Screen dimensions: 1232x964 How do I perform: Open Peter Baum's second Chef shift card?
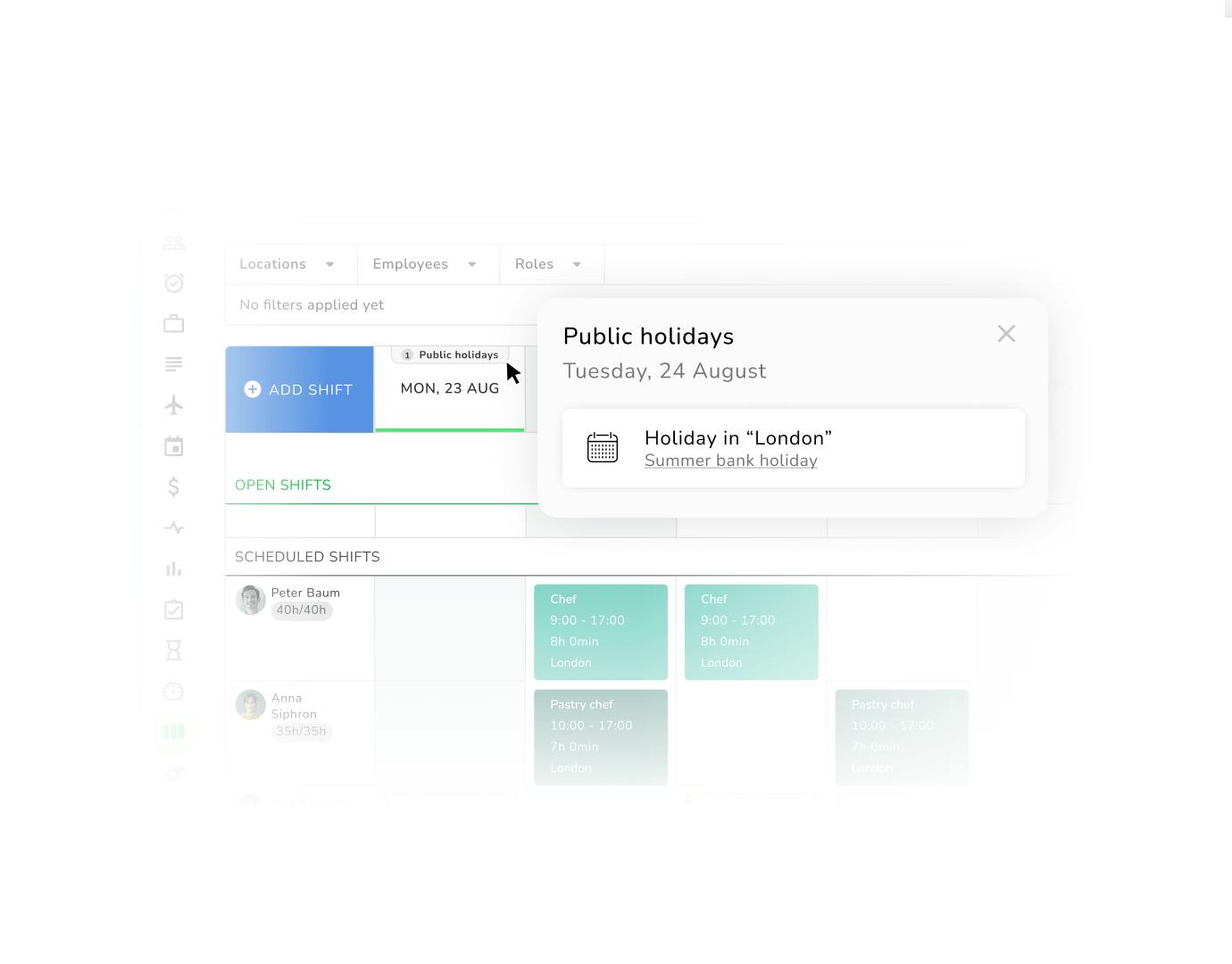click(x=752, y=632)
